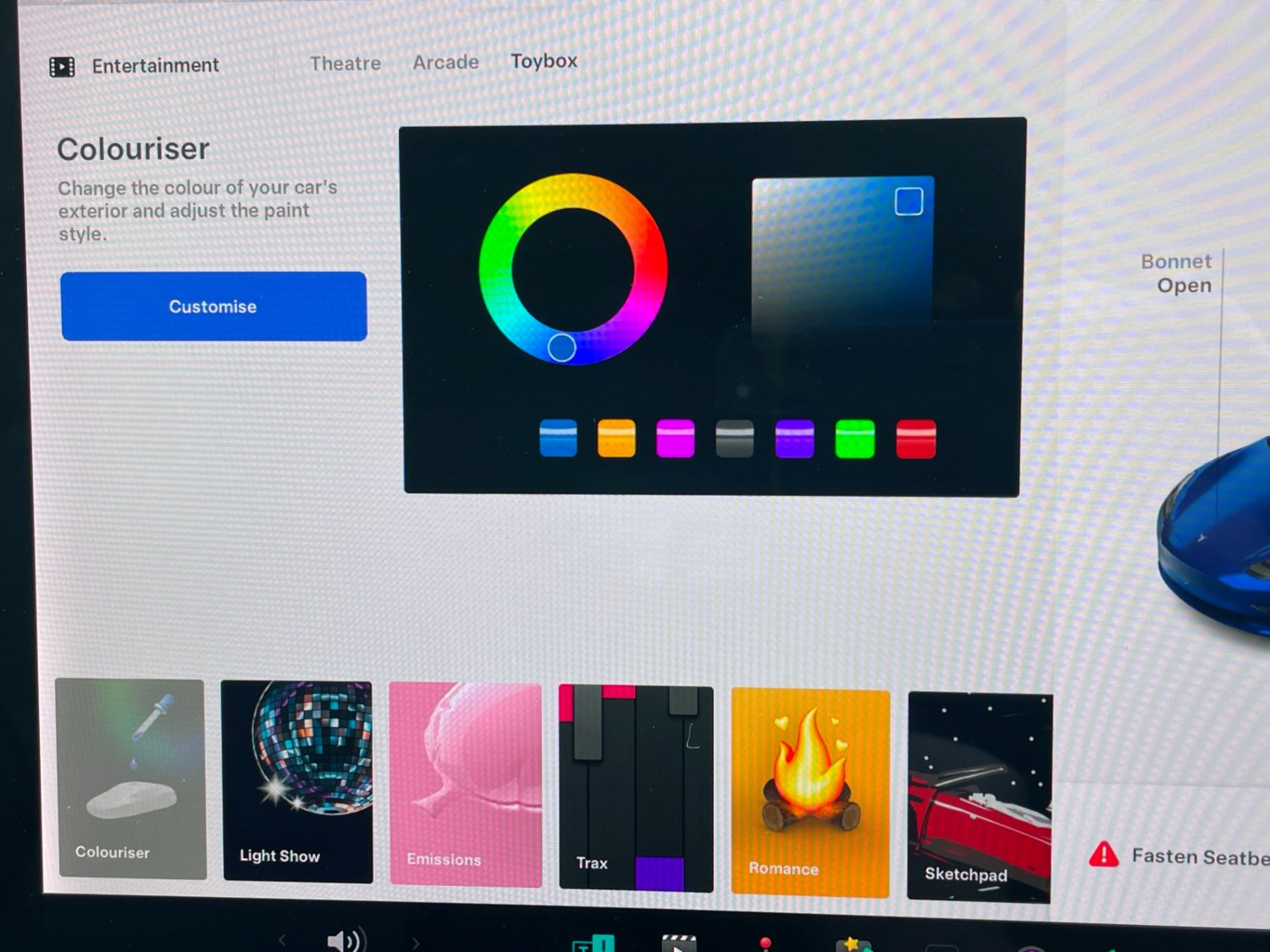Choose the blue preset colour swatch
The width and height of the screenshot is (1270, 952).
559,438
